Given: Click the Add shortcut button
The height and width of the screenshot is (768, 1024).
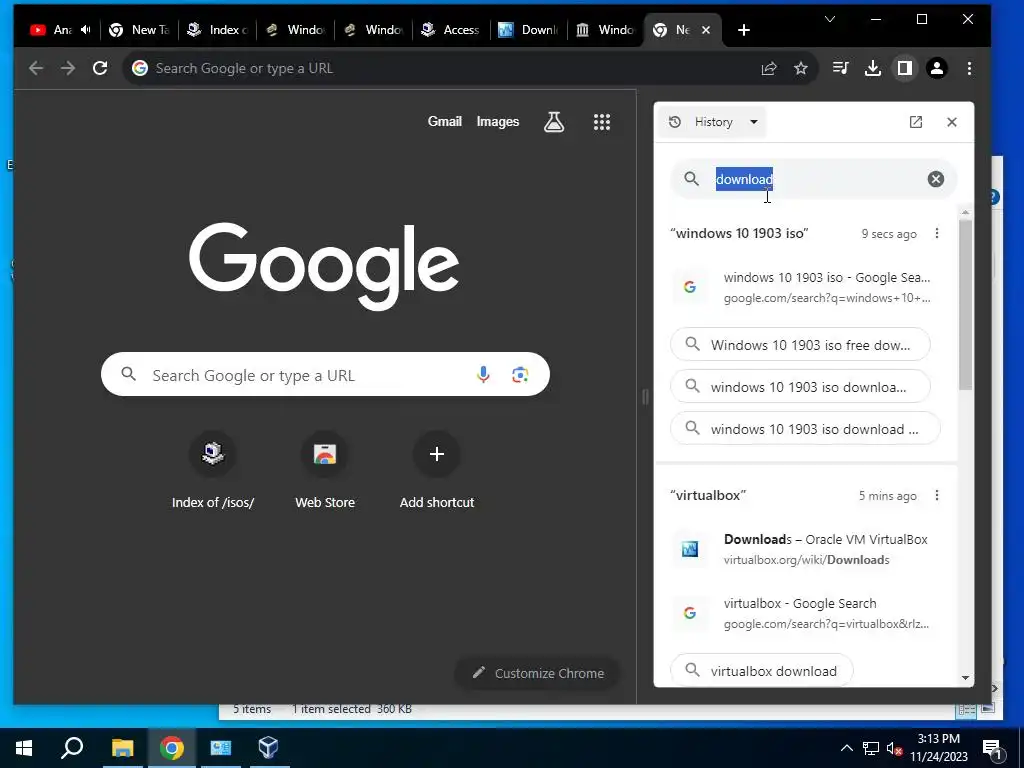Looking at the screenshot, I should 437,470.
